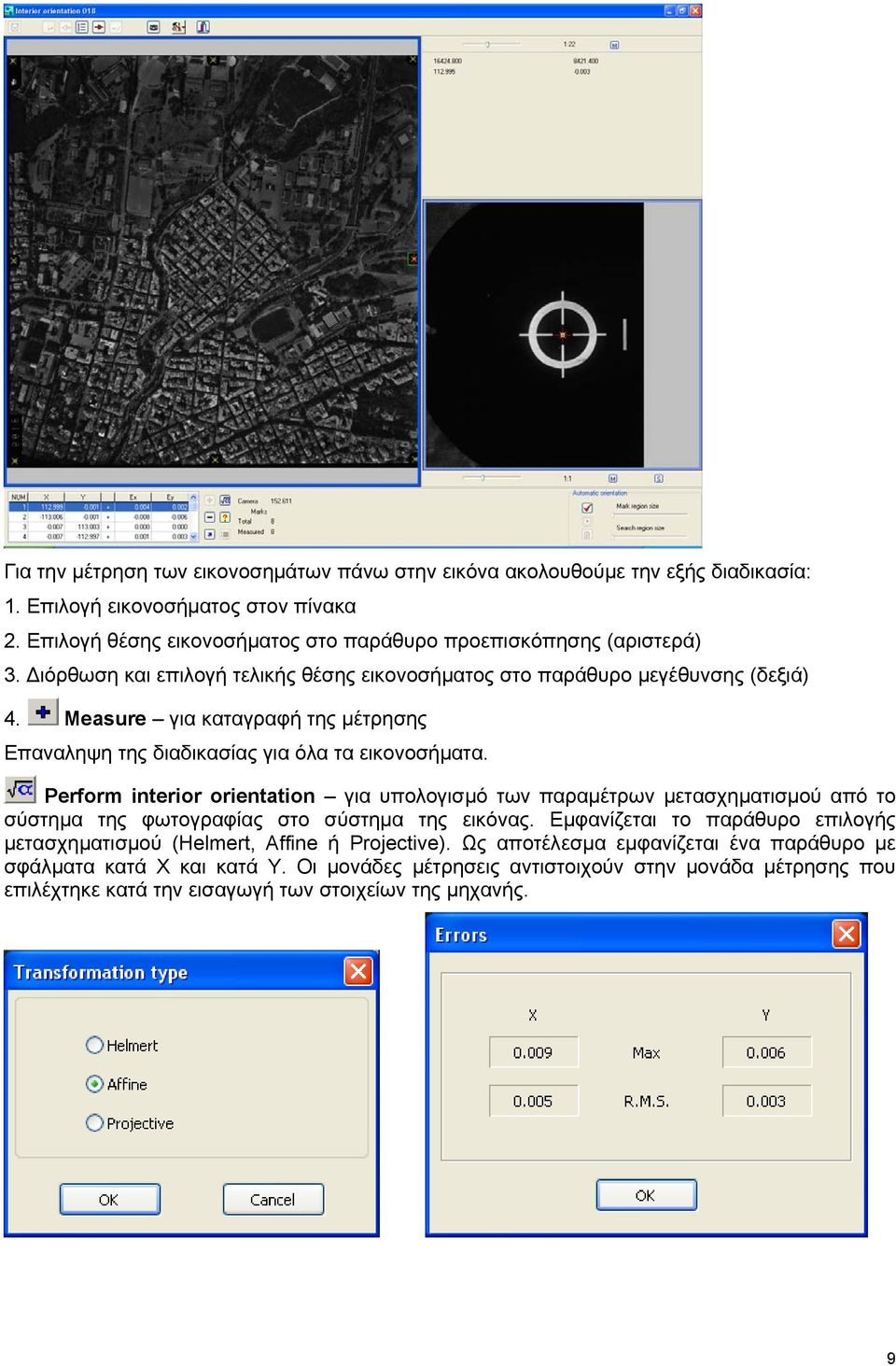Cancel the Transformation type dialog

point(273,1200)
